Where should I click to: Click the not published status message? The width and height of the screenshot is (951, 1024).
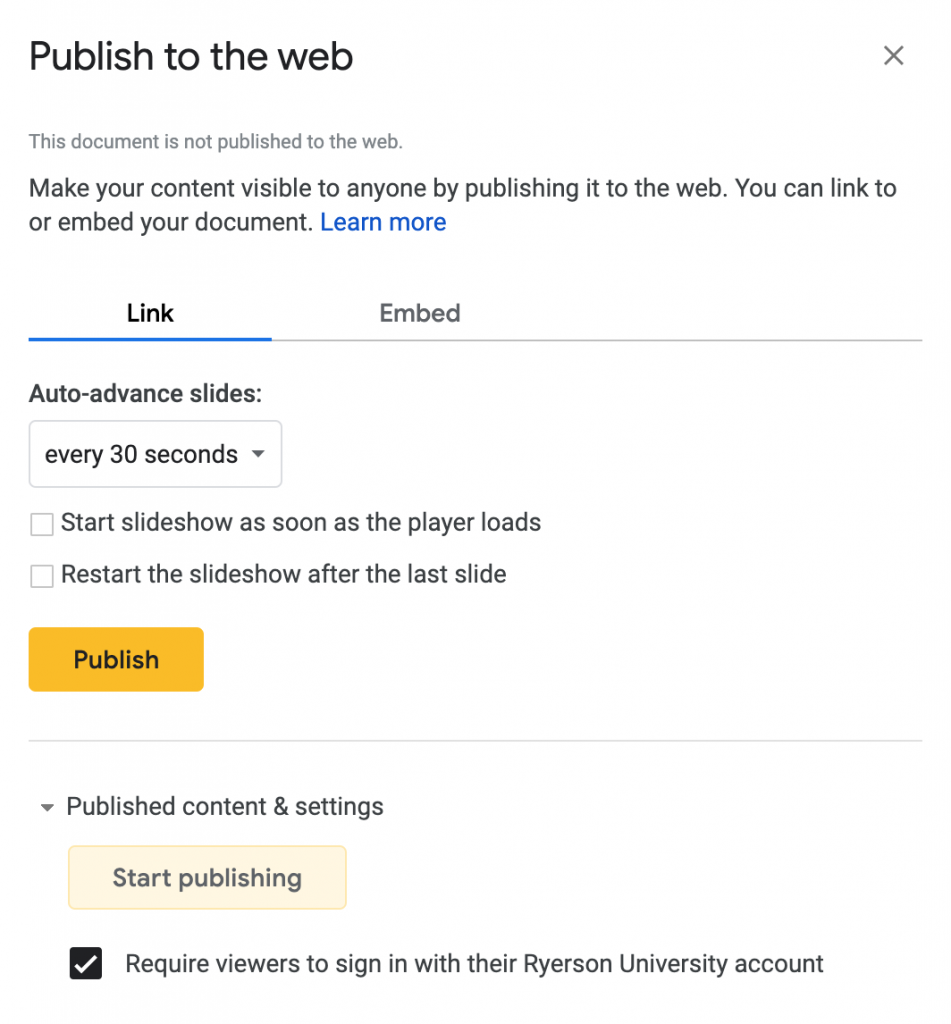pyautogui.click(x=216, y=142)
